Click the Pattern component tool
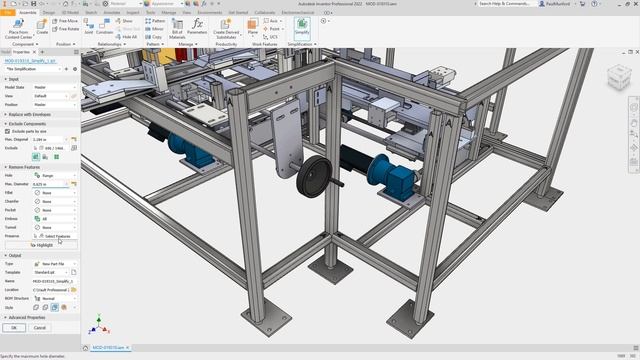This screenshot has height=360, width=640. coord(155,21)
